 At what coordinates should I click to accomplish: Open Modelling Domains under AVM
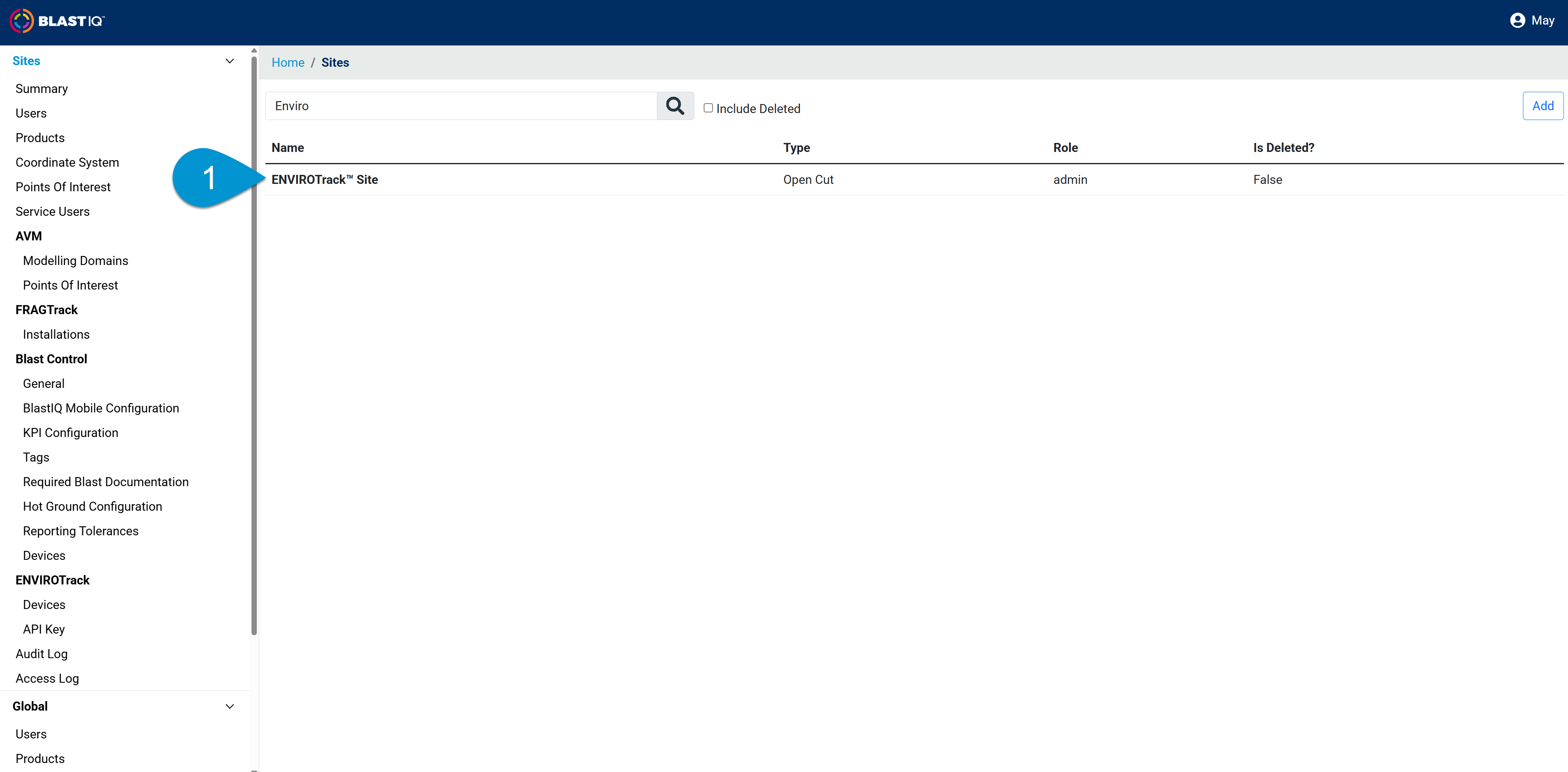tap(75, 260)
